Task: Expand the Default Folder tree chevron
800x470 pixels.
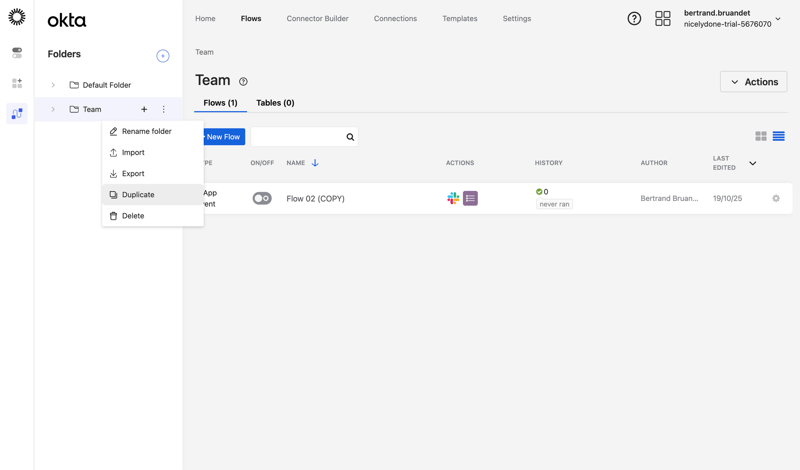Action: point(53,85)
